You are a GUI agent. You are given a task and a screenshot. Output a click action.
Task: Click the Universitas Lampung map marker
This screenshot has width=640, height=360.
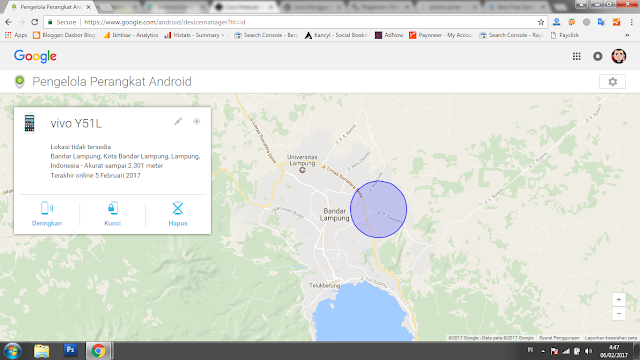[302, 170]
